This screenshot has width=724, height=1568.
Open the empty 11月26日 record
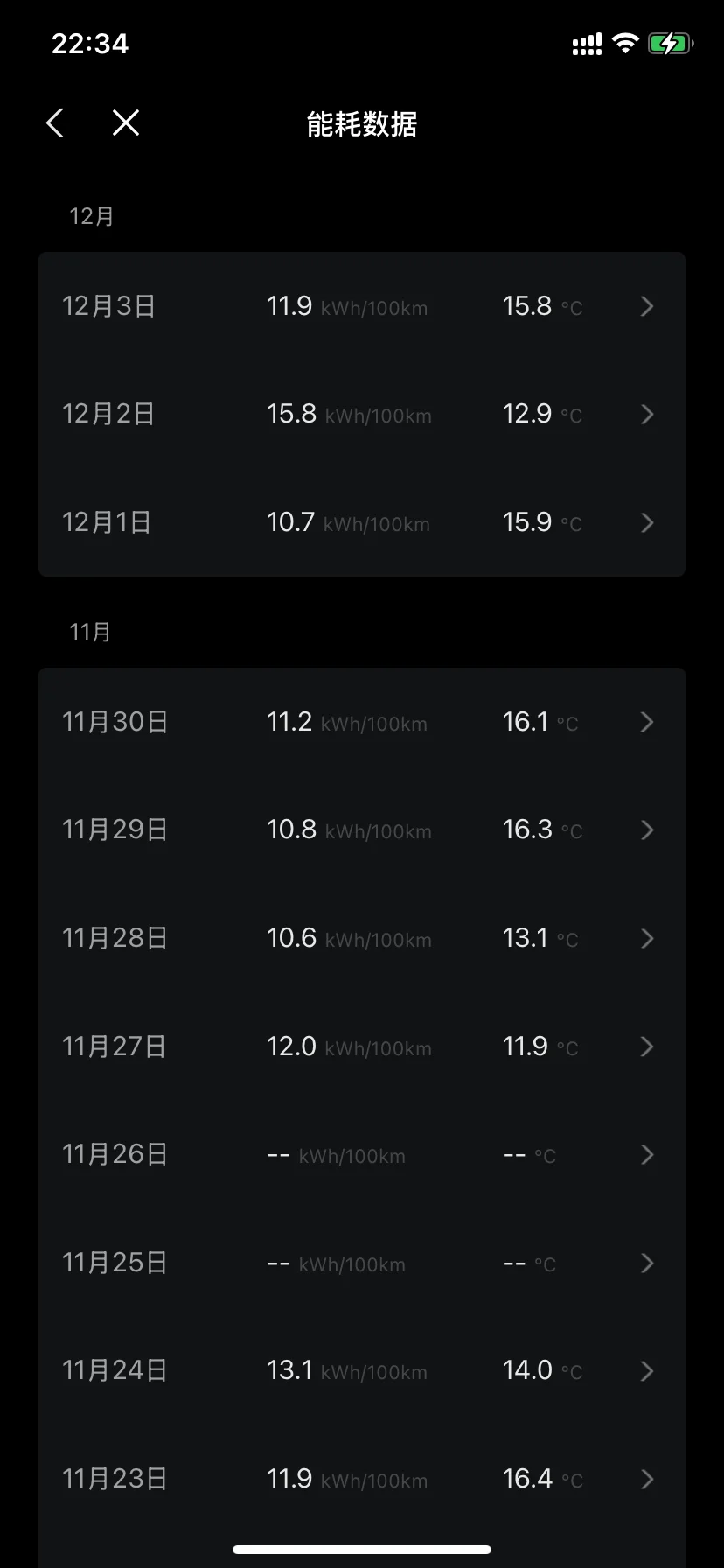(362, 1154)
